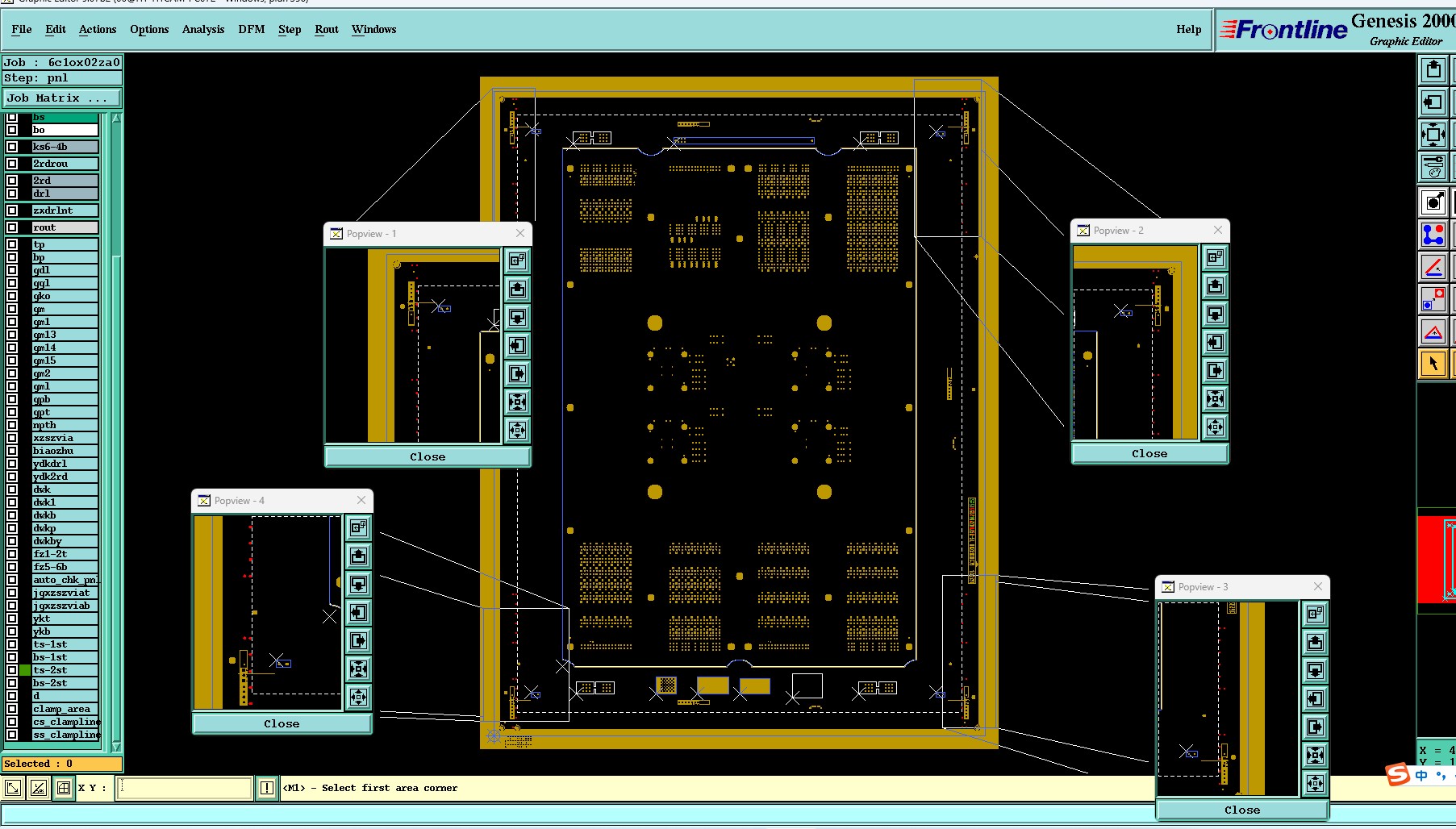
Task: Pan right in Popview 4
Action: coord(359,640)
